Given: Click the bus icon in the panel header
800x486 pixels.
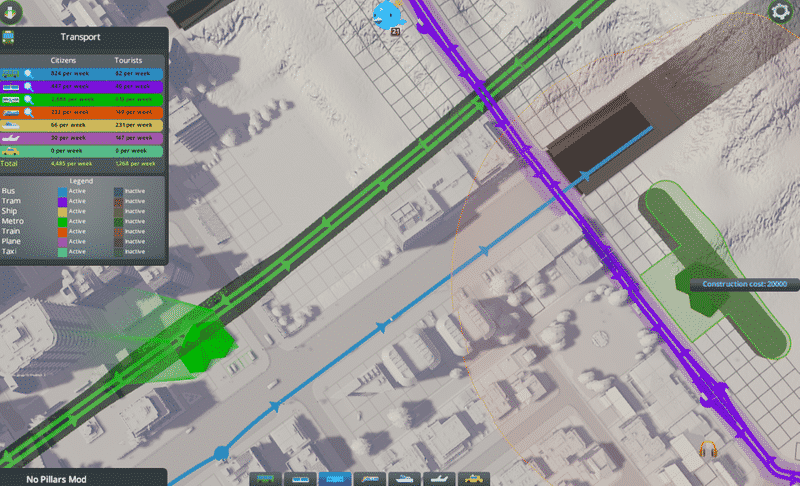Looking at the screenshot, I should [9, 37].
